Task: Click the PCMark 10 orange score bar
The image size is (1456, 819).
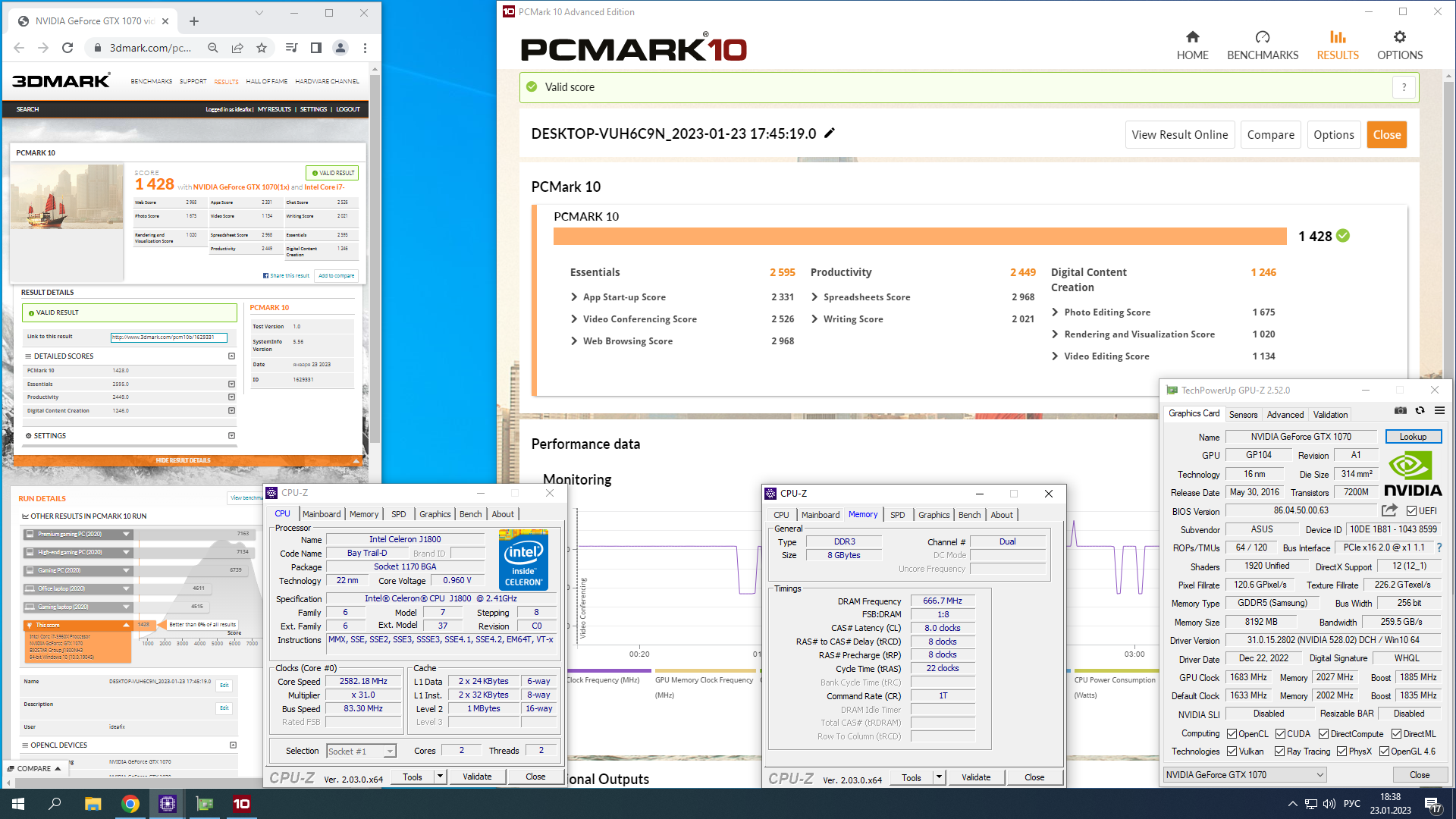Action: (920, 237)
